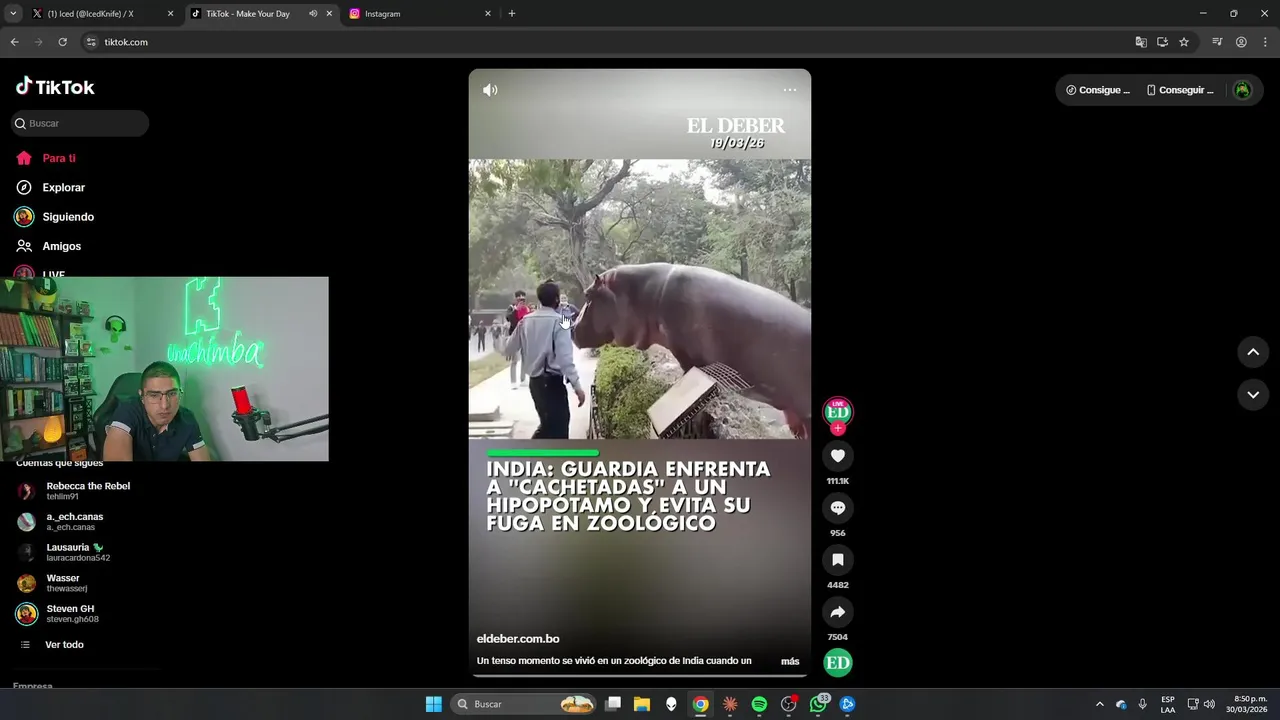Click the TikTok Buscar search field
This screenshot has width=1280, height=720.
click(x=80, y=123)
